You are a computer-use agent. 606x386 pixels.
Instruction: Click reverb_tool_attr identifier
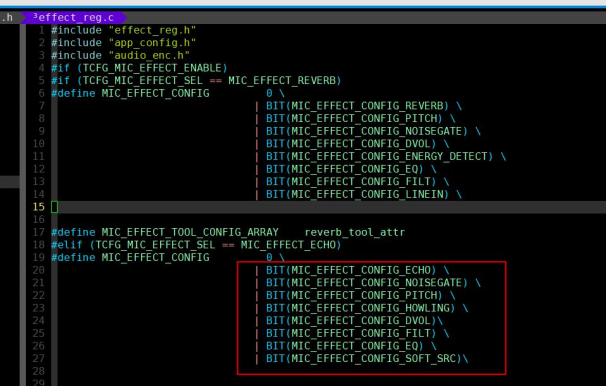[355, 232]
